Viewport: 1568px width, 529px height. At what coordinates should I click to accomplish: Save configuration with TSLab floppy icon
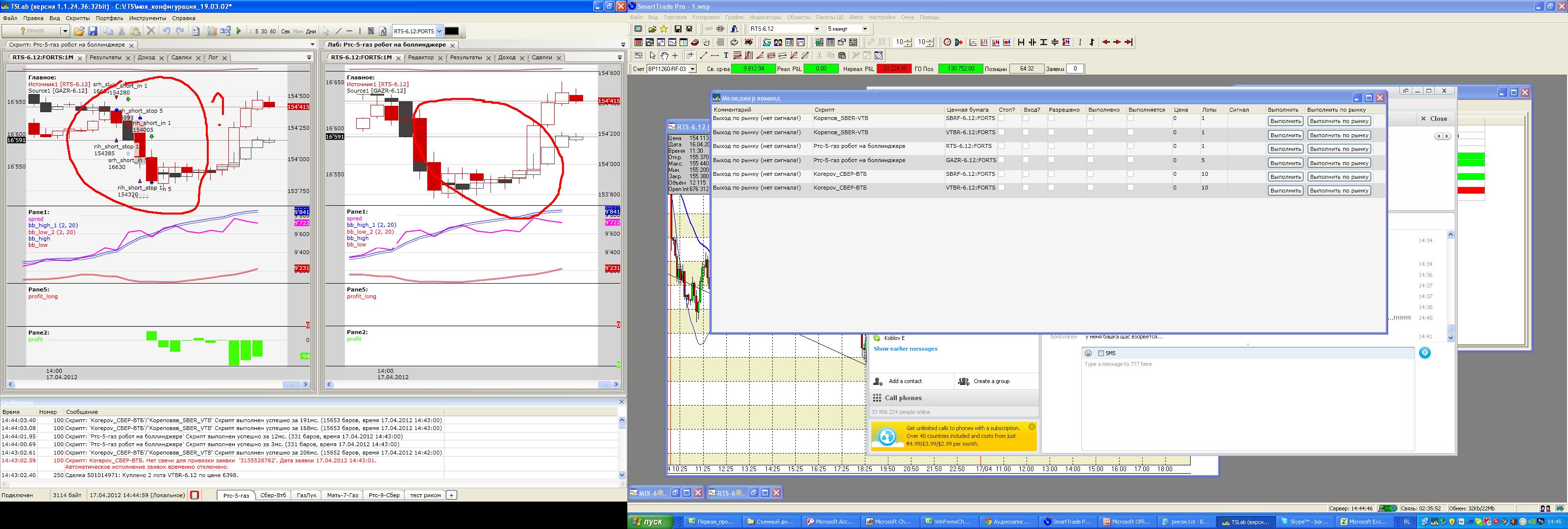click(x=93, y=31)
